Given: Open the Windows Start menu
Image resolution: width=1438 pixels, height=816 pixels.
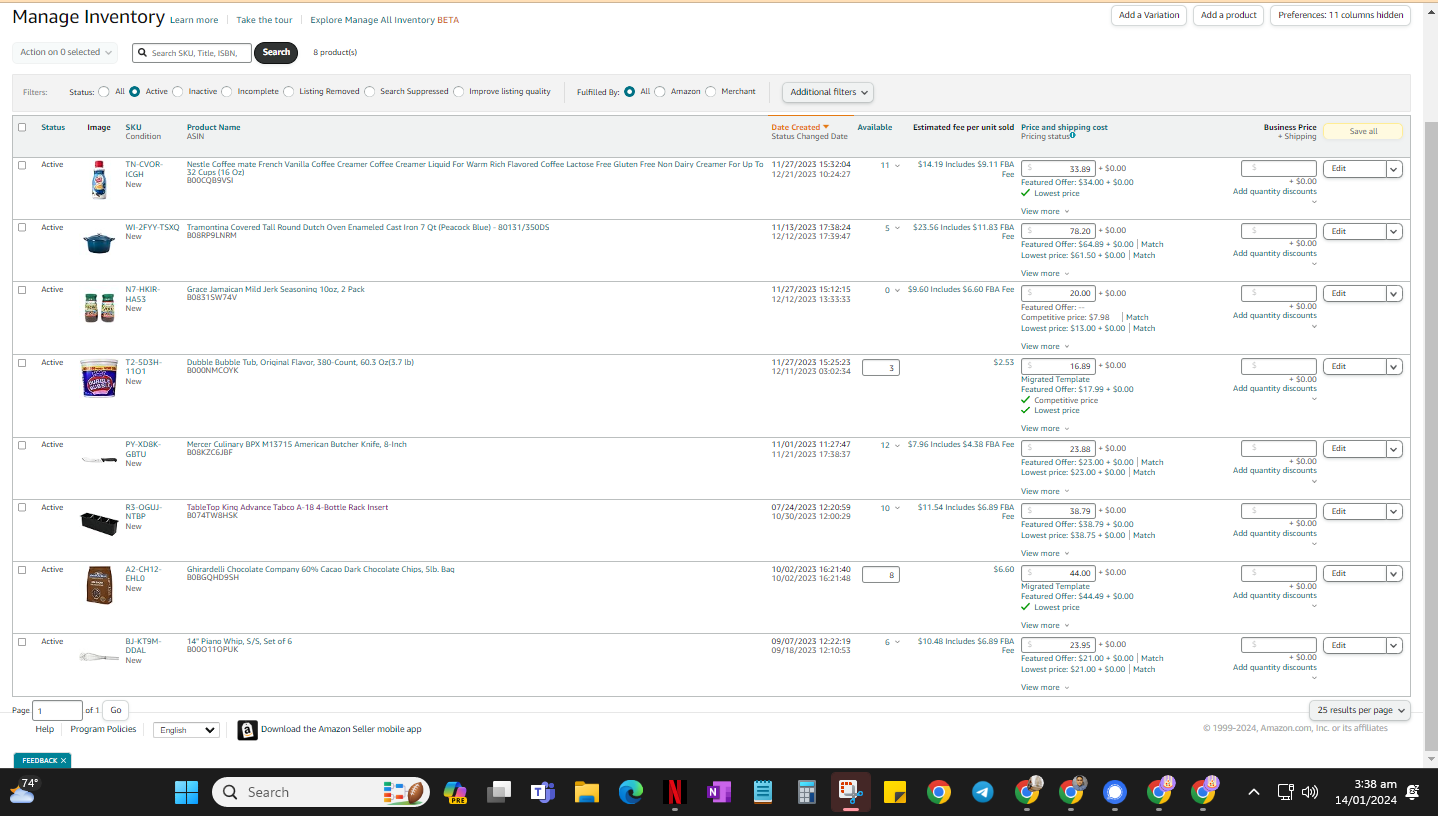Looking at the screenshot, I should point(186,792).
